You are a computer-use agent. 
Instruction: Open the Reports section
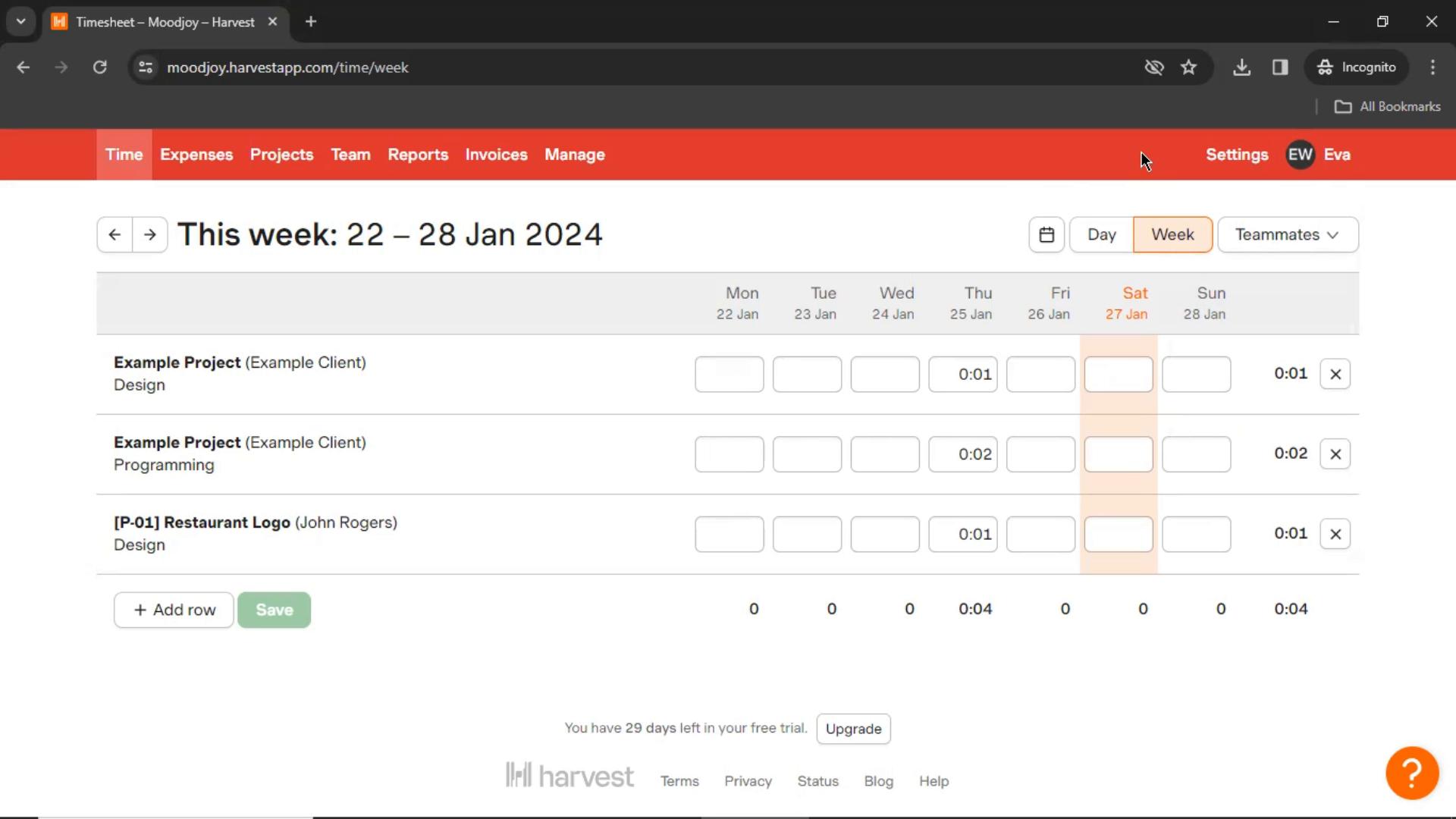(418, 154)
